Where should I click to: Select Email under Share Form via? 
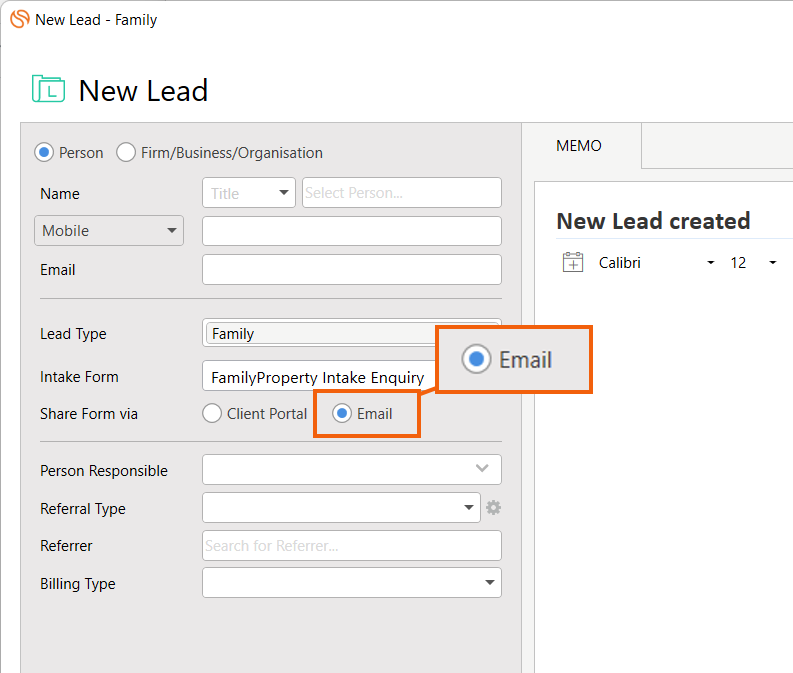tap(342, 413)
